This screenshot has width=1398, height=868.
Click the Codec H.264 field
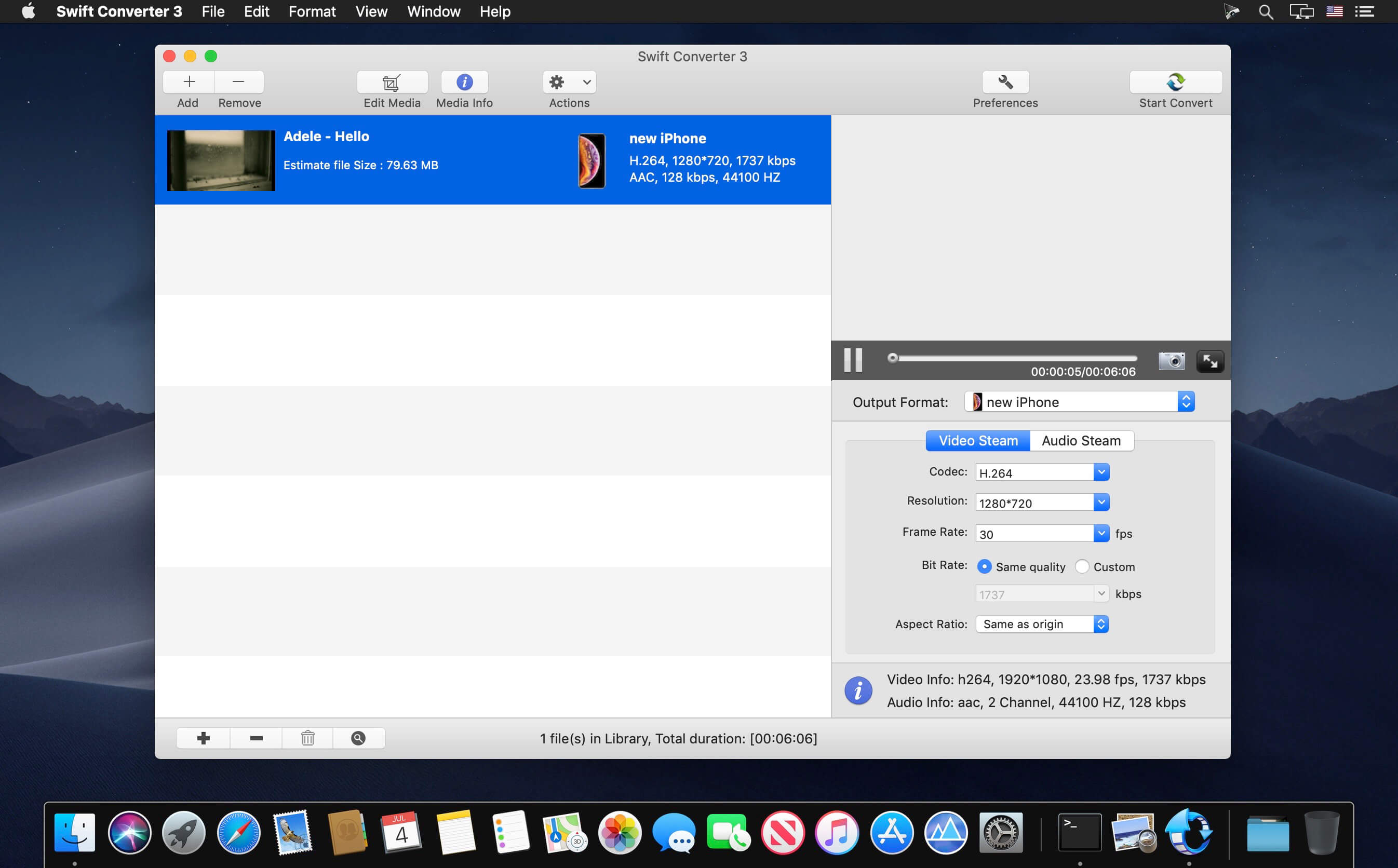(x=1034, y=472)
